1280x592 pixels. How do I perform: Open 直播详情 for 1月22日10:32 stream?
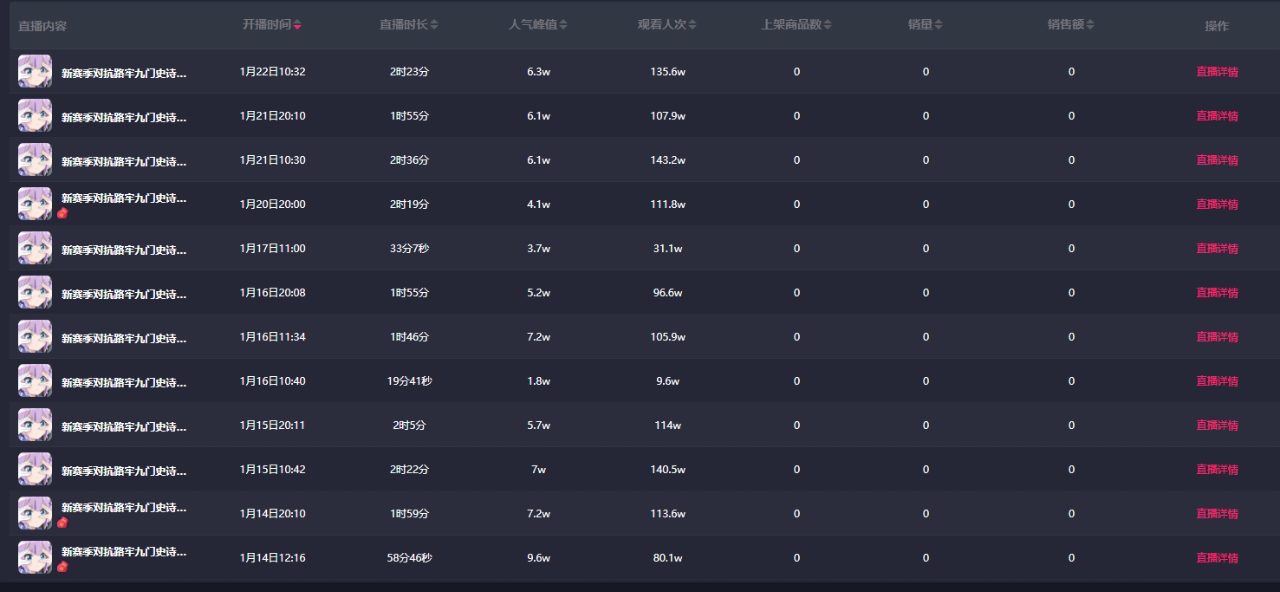1217,72
